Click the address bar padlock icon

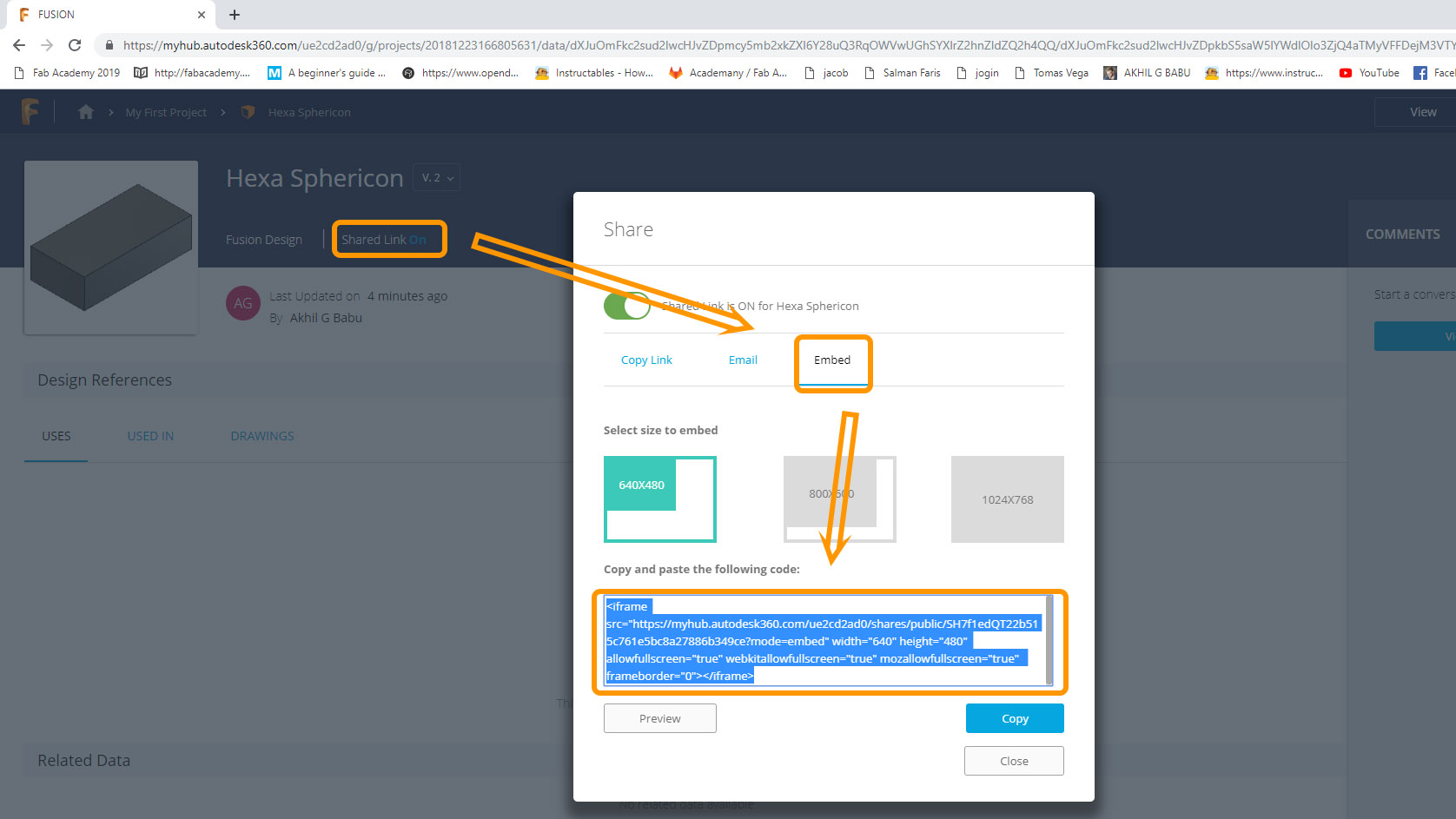[109, 45]
